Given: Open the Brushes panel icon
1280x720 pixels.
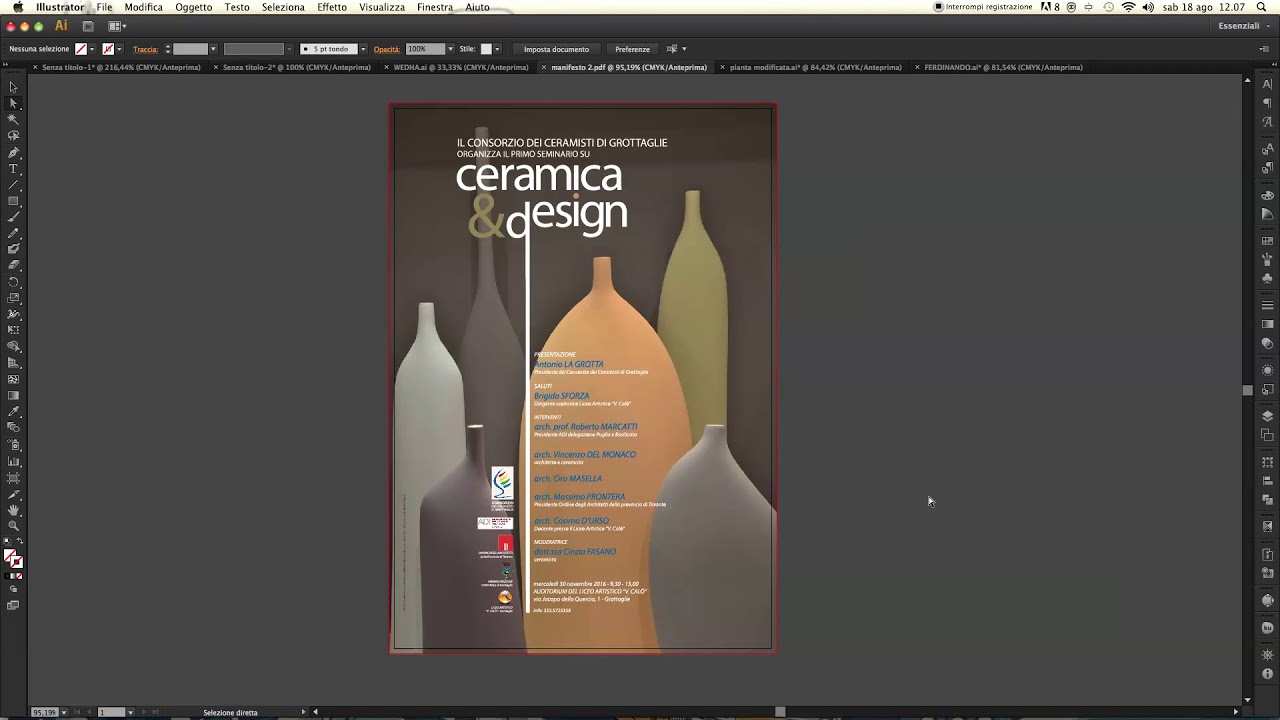Looking at the screenshot, I should [1267, 259].
